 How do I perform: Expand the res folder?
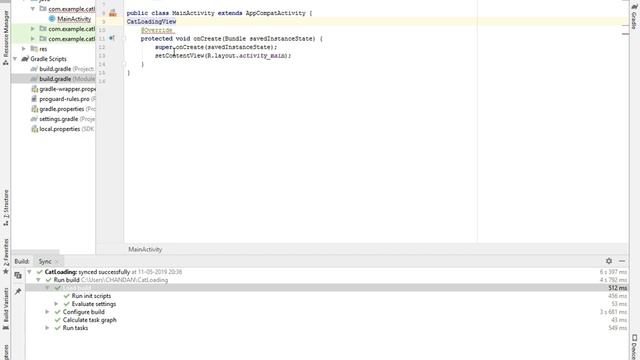point(24,49)
